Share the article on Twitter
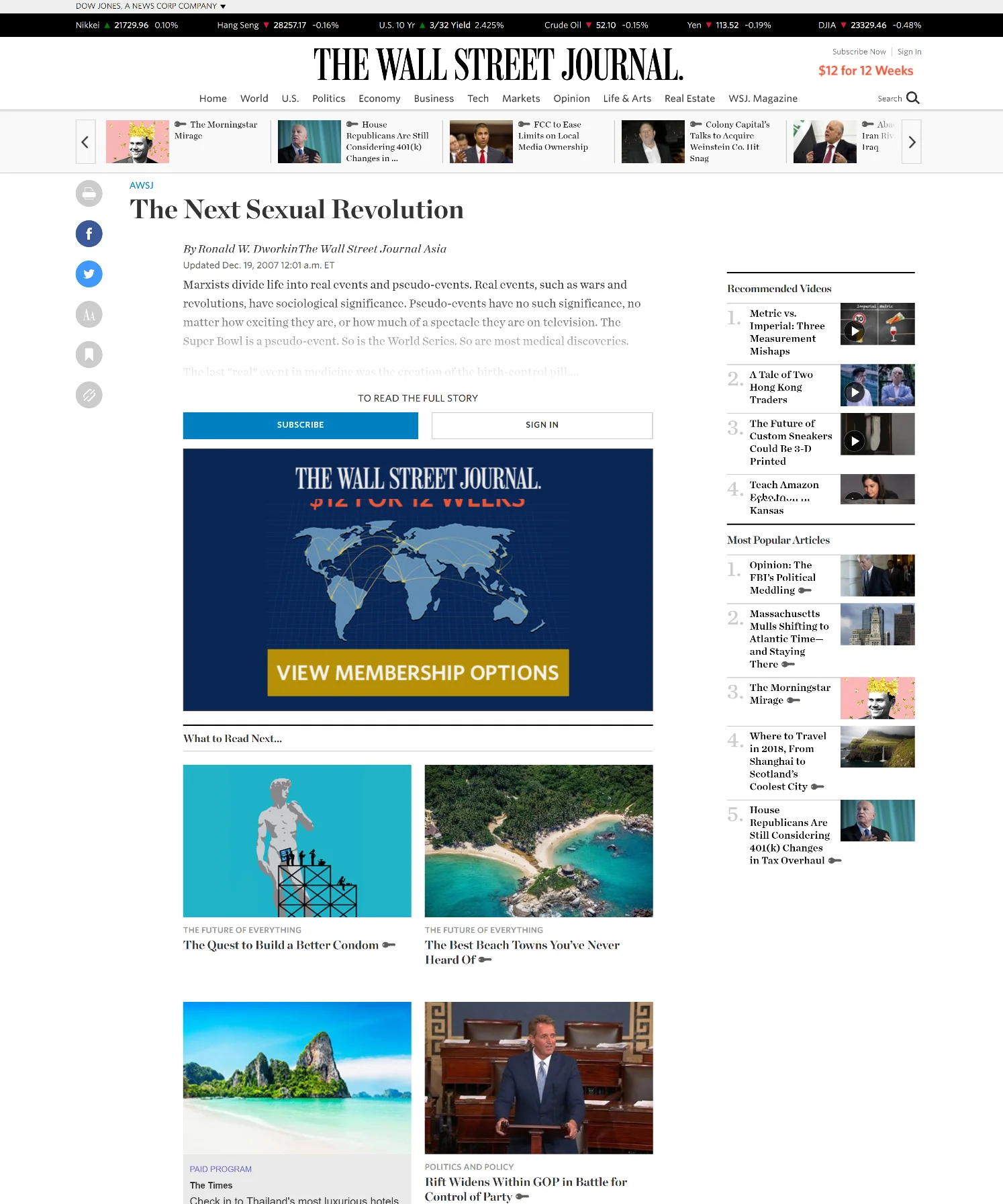 pos(89,274)
